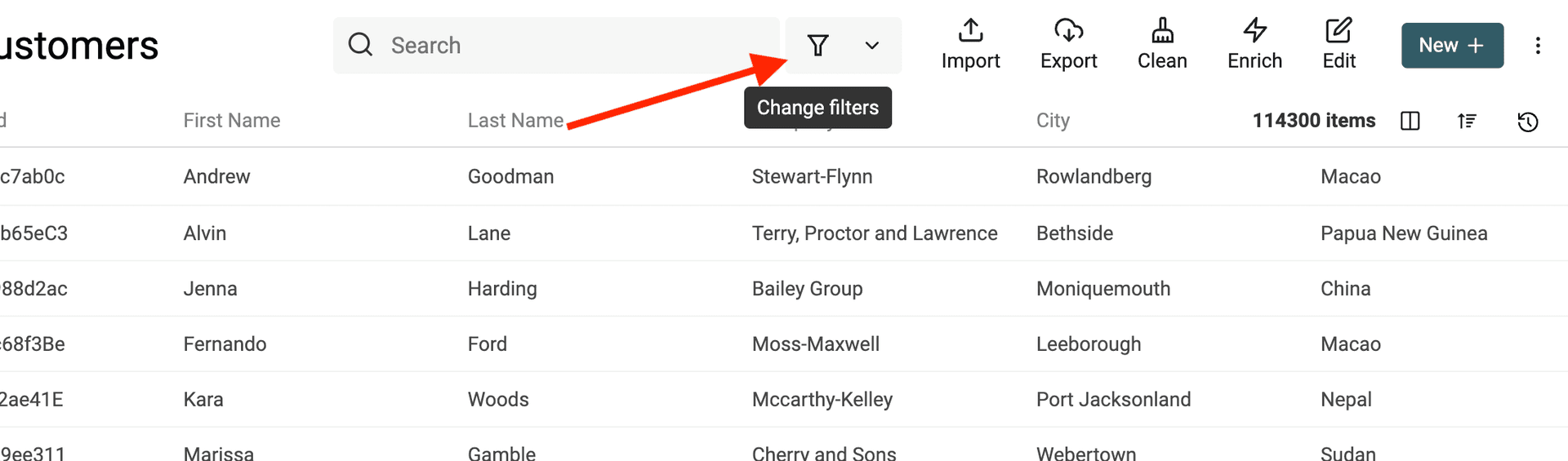Select the Papua New Guinea country cell

[x=1404, y=233]
